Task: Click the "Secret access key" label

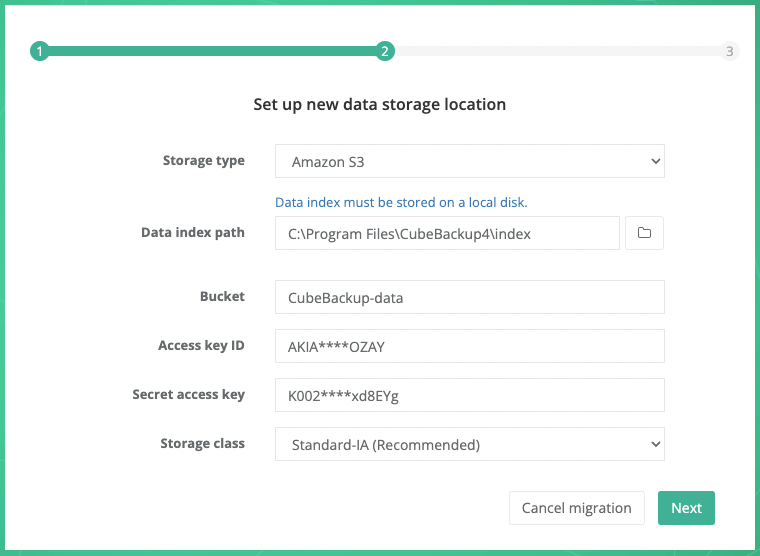Action: pyautogui.click(x=188, y=395)
